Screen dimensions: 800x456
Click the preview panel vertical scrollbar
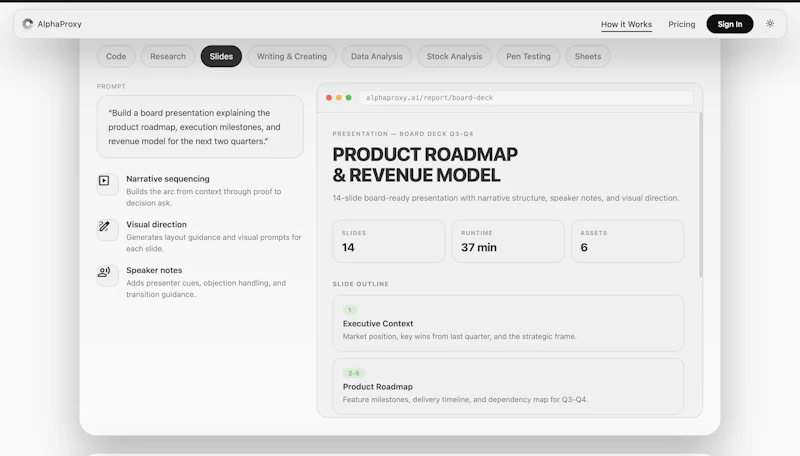(701, 195)
